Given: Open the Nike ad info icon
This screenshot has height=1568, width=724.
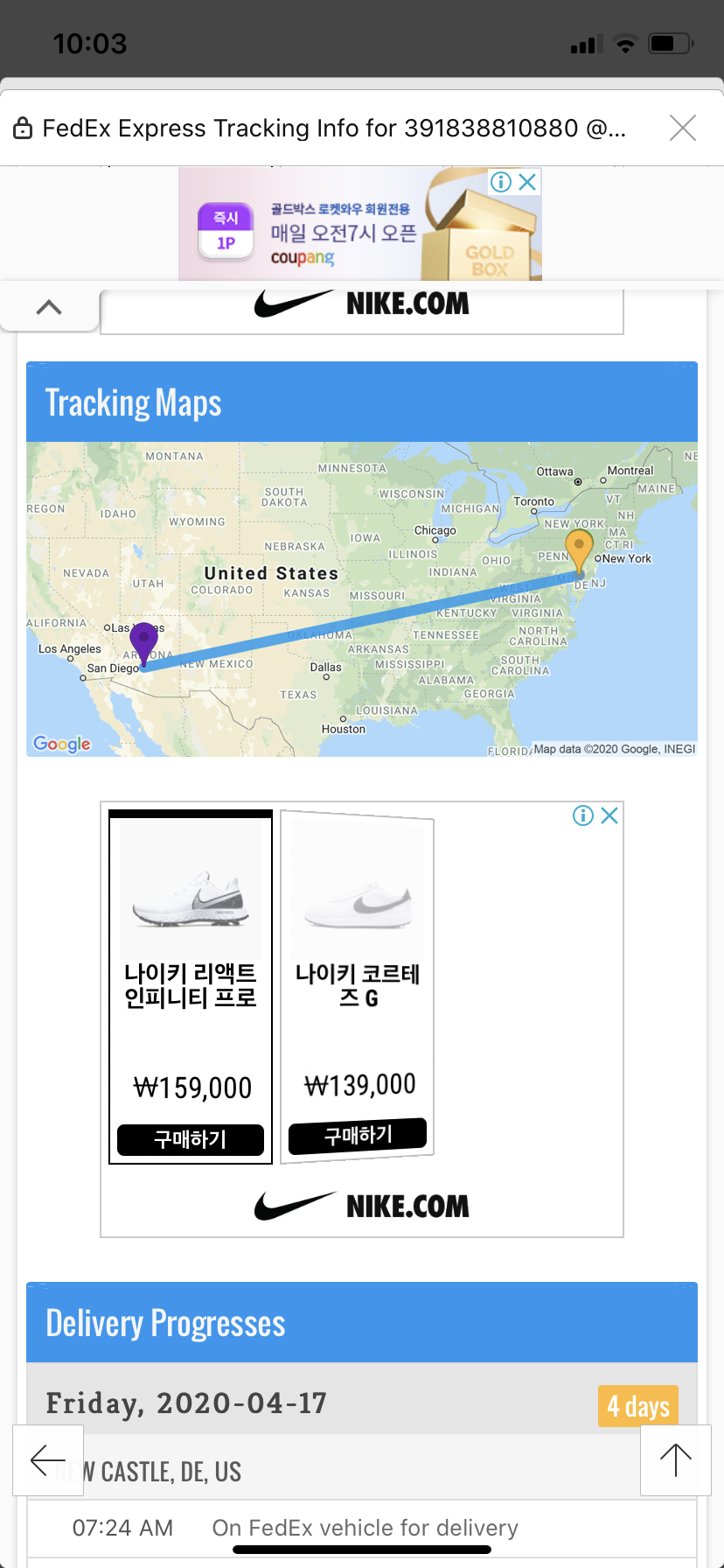Looking at the screenshot, I should (x=583, y=815).
